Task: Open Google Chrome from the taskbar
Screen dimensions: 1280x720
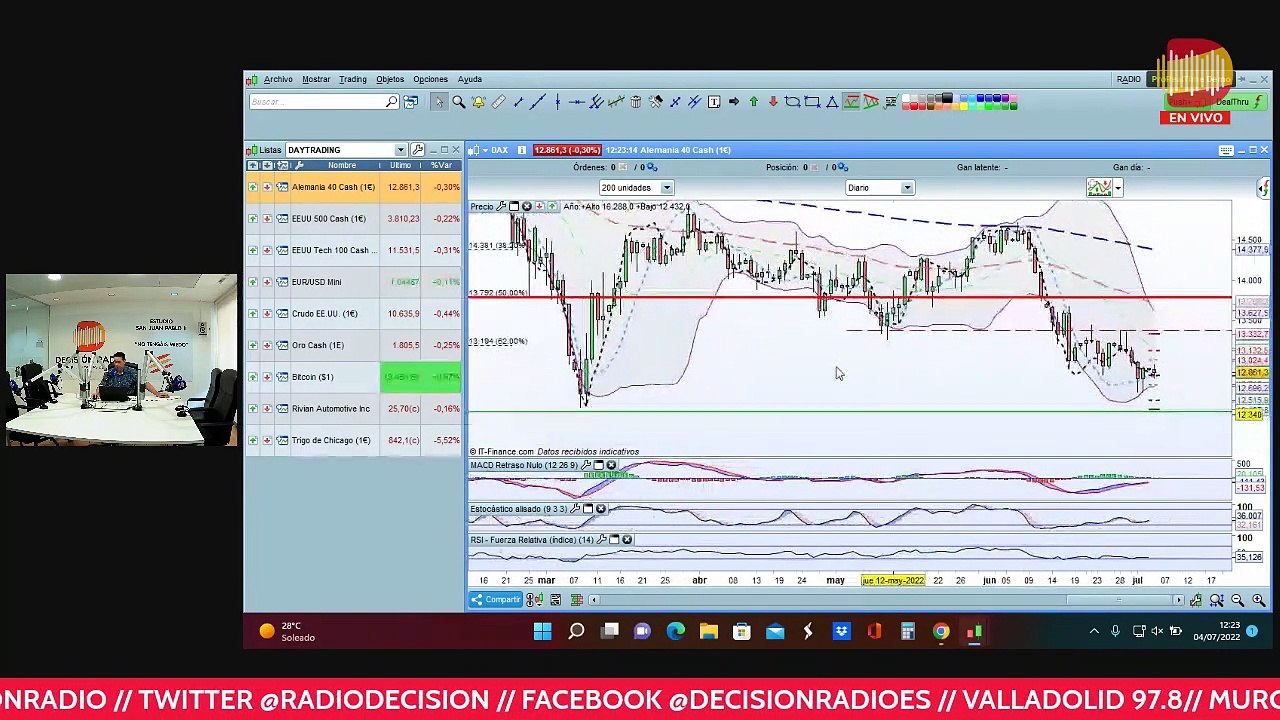Action: [941, 631]
